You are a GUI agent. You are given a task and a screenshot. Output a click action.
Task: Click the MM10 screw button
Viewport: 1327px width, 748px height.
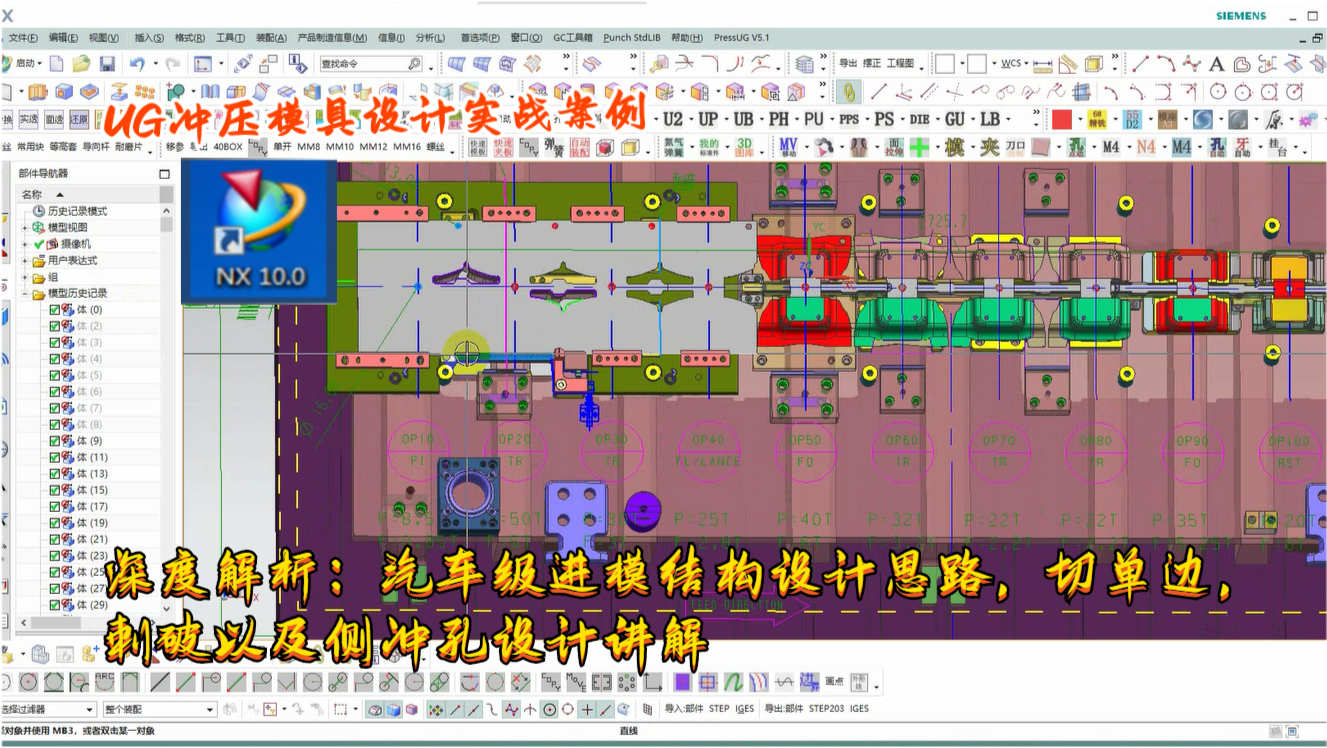coord(340,147)
